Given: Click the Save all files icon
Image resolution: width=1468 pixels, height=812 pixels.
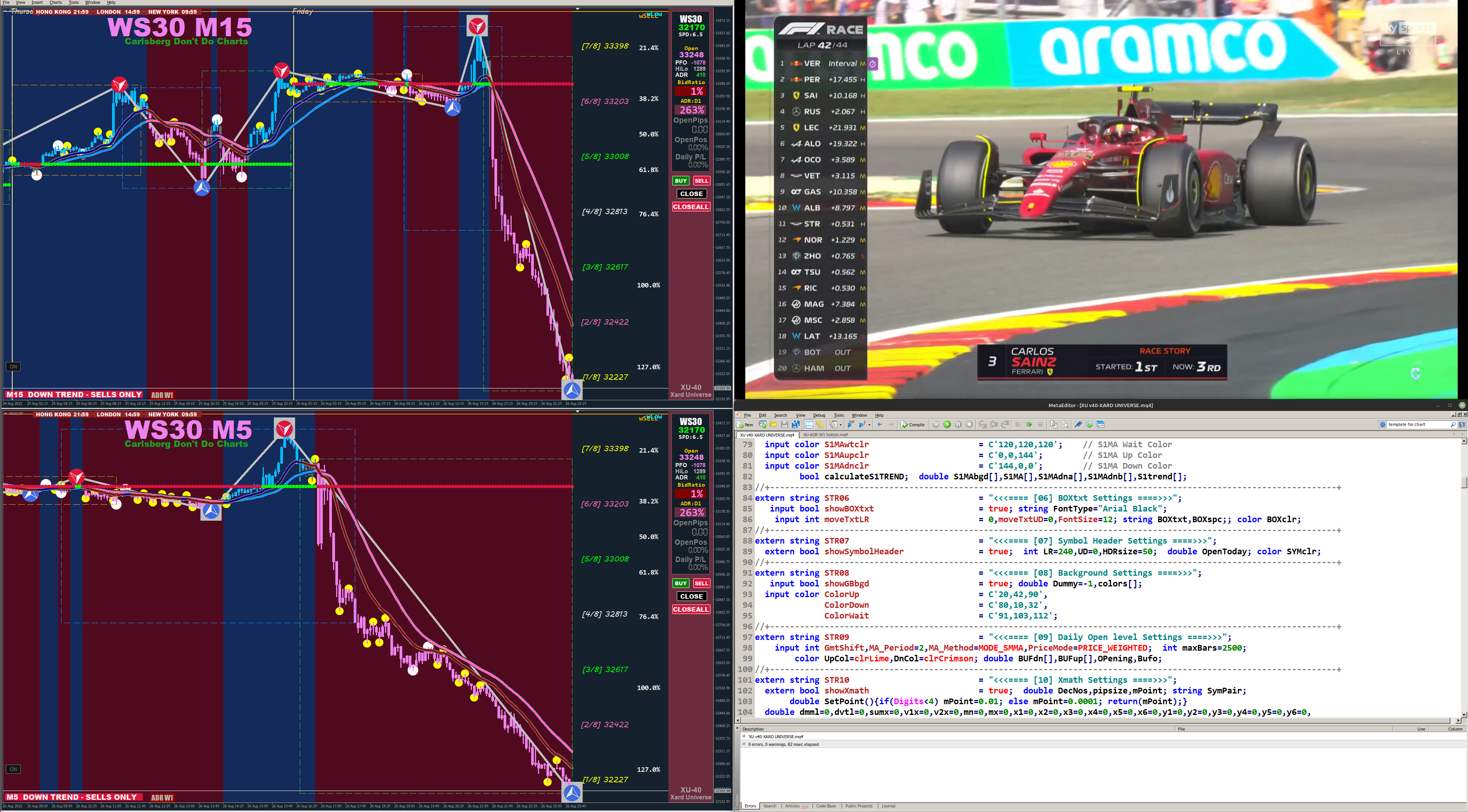Looking at the screenshot, I should pos(796,424).
